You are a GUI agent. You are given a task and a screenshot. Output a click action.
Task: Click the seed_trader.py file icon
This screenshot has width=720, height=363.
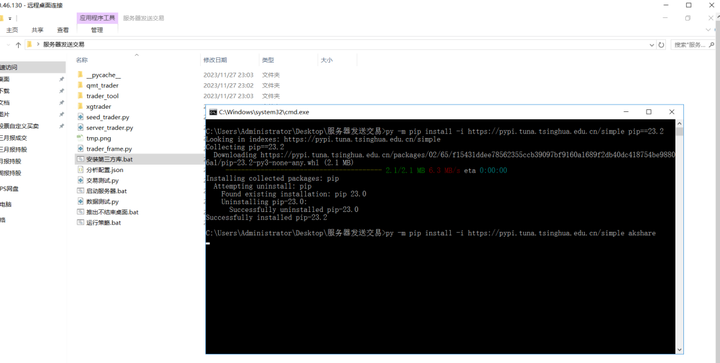pos(80,117)
